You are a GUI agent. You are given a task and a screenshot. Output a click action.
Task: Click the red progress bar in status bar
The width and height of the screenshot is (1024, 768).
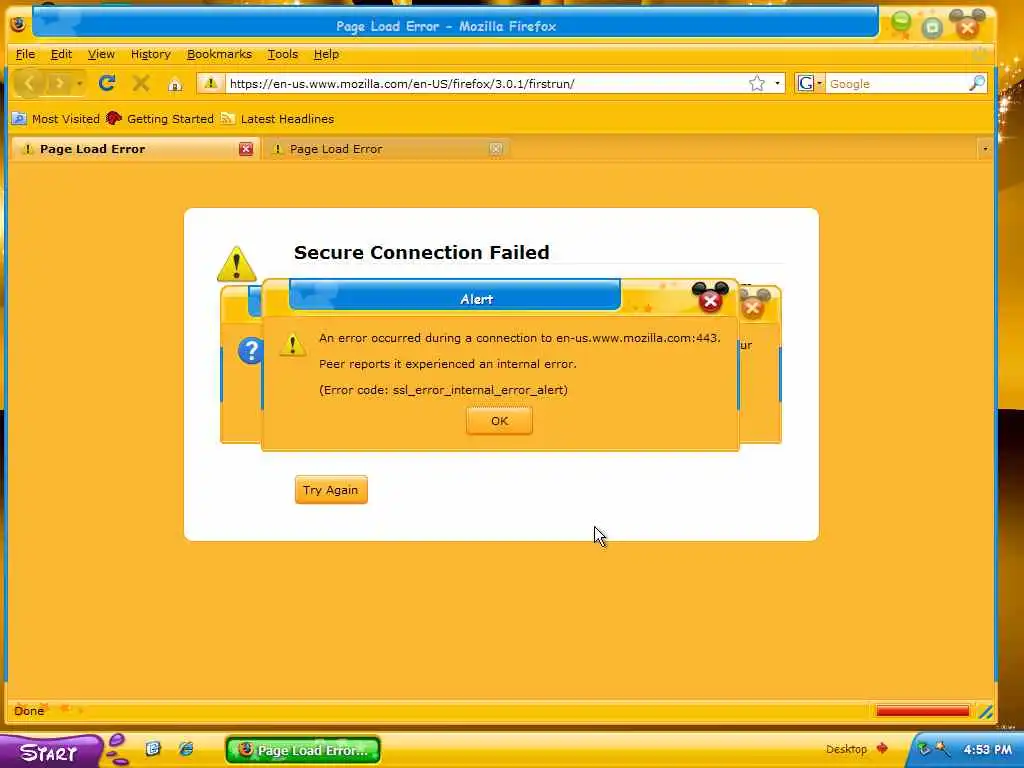click(x=922, y=711)
